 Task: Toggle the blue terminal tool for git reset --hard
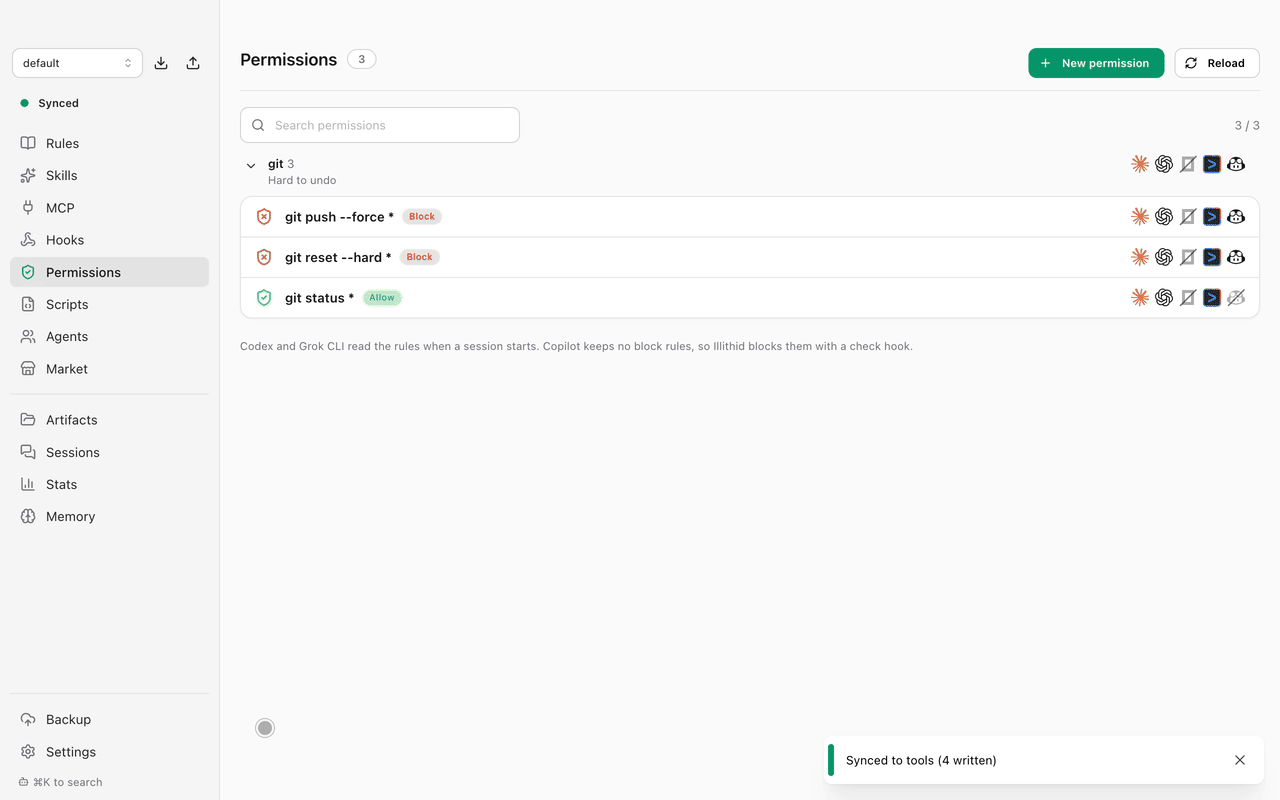[1212, 257]
